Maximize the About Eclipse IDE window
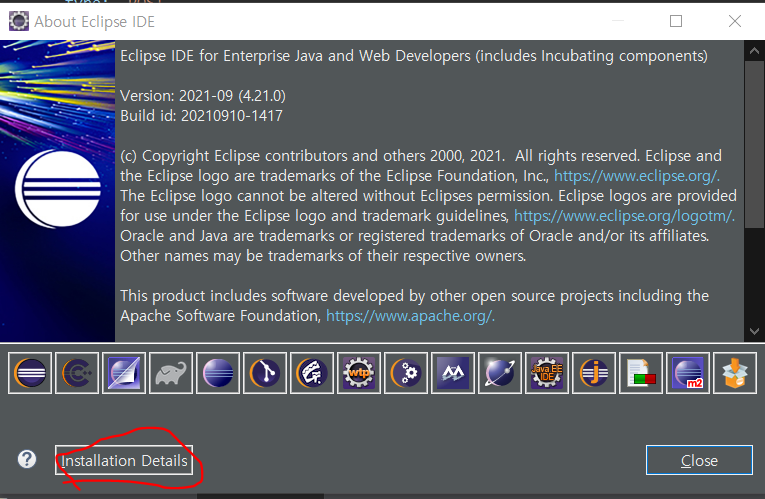Image resolution: width=765 pixels, height=499 pixels. [676, 21]
